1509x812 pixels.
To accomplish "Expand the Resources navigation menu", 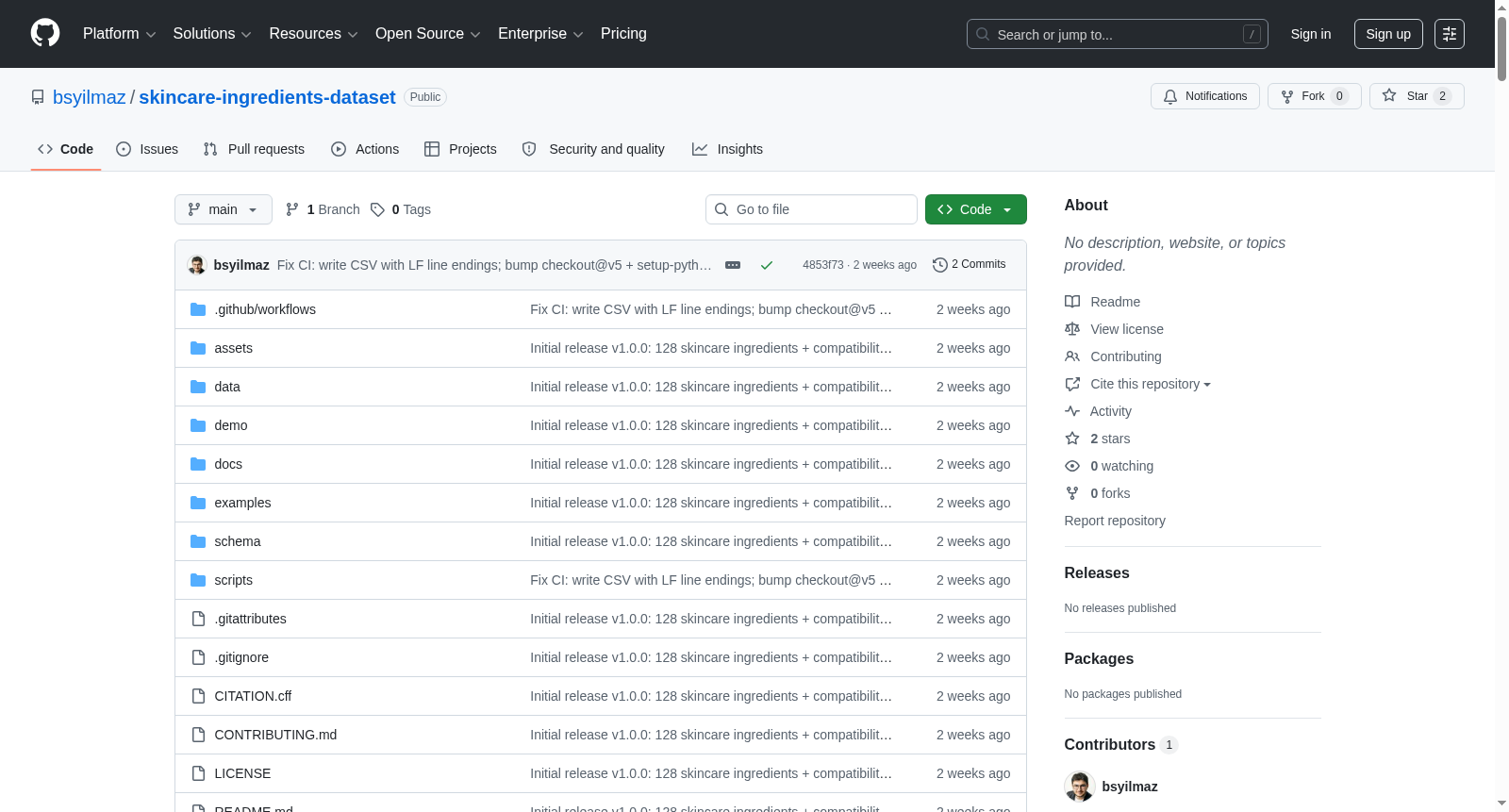I will tap(313, 34).
